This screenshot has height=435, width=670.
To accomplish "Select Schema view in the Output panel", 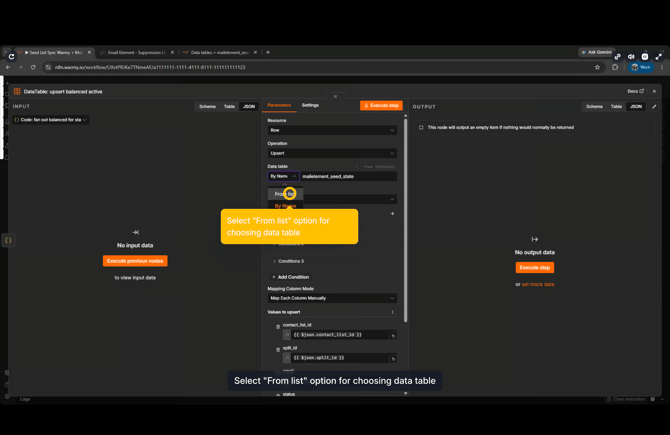I will pos(594,106).
